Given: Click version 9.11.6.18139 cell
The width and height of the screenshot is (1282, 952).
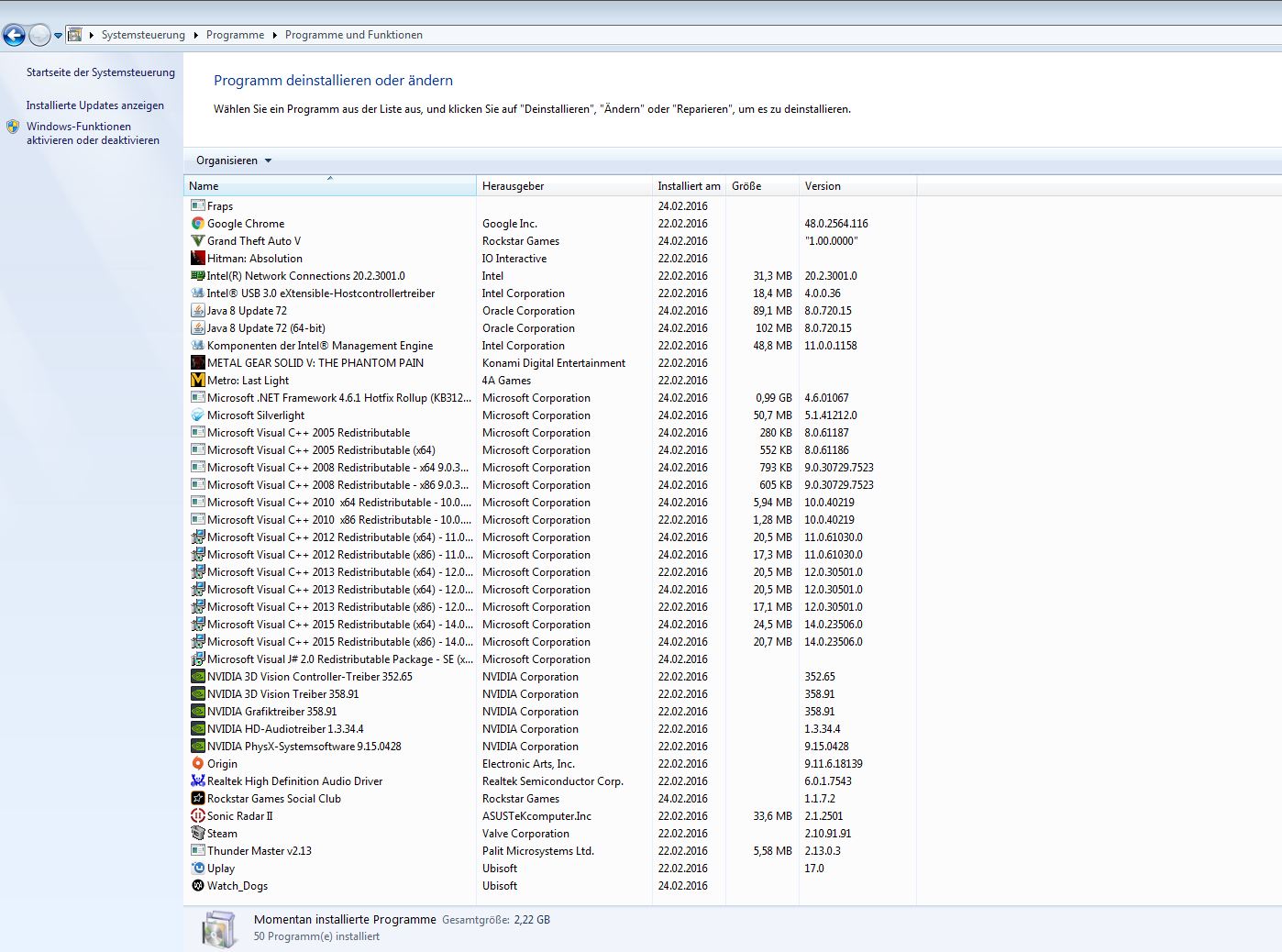Looking at the screenshot, I should (x=834, y=763).
